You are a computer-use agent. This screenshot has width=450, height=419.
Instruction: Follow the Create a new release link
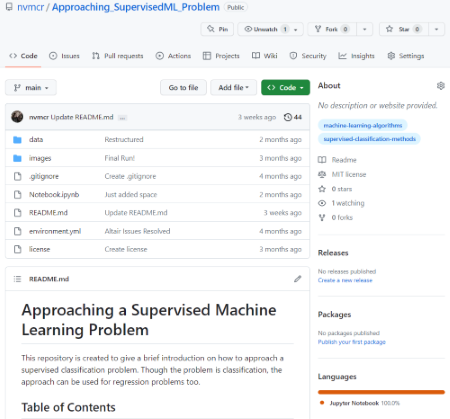click(x=345, y=280)
